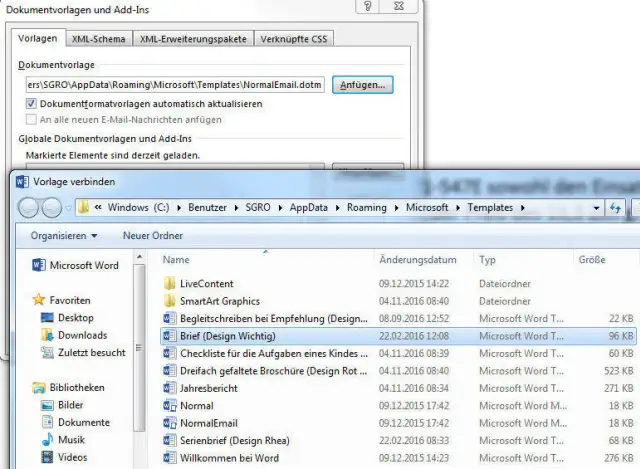The width and height of the screenshot is (640, 469).
Task: Open the Organisieren dropdown menu
Action: 64,236
